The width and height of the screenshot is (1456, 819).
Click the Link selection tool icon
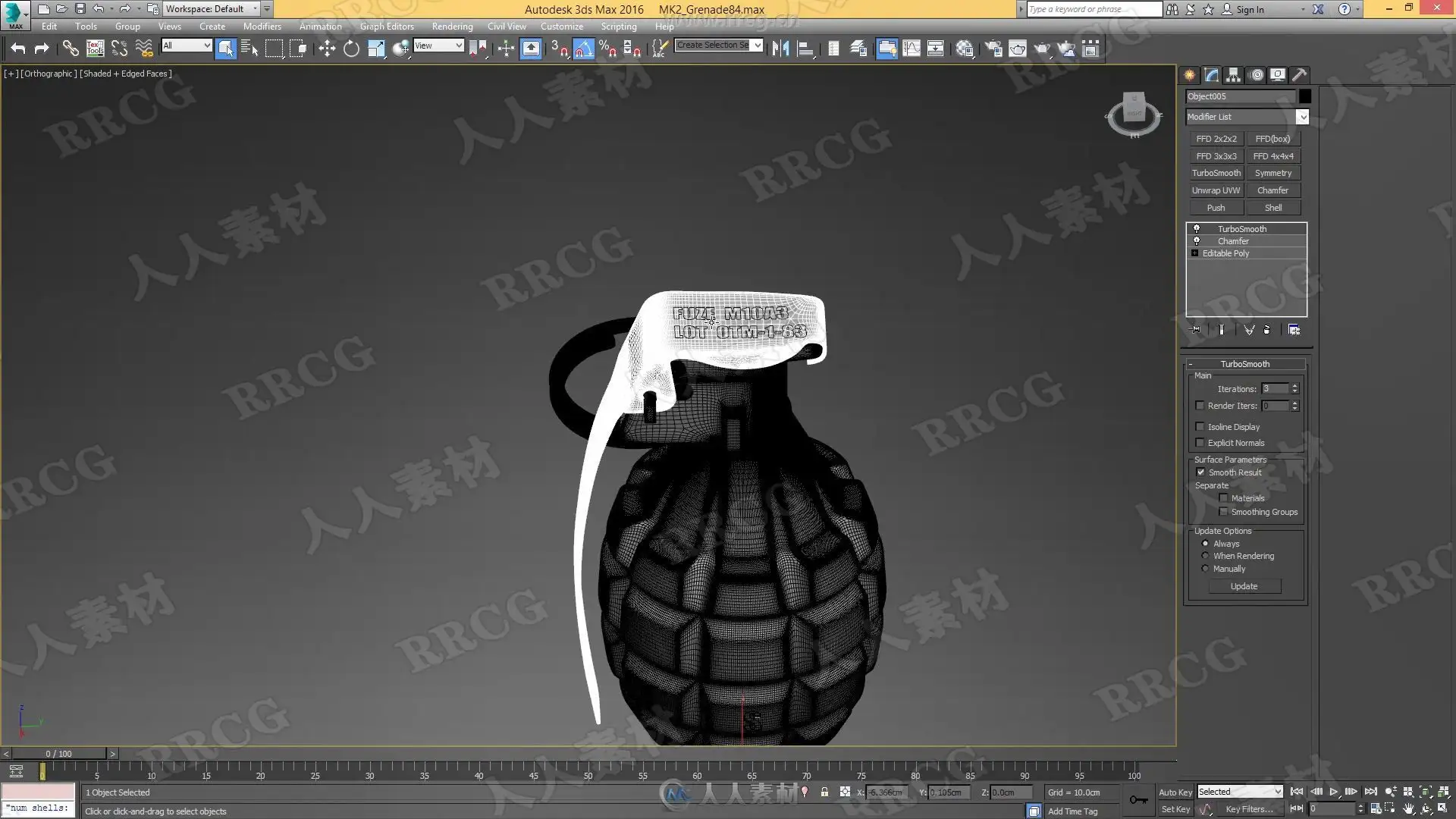pos(71,49)
